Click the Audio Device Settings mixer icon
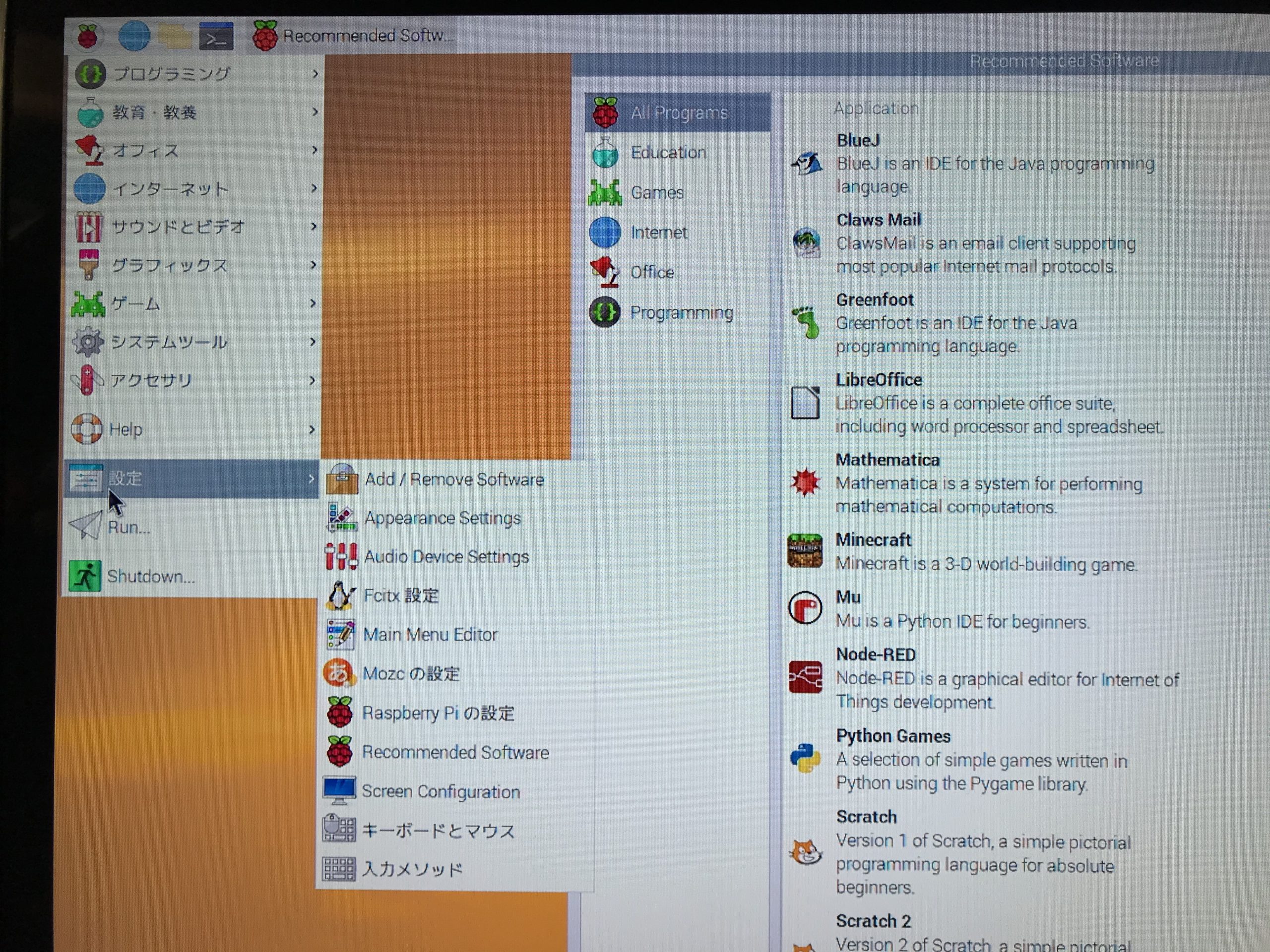This screenshot has width=1270, height=952. click(341, 557)
